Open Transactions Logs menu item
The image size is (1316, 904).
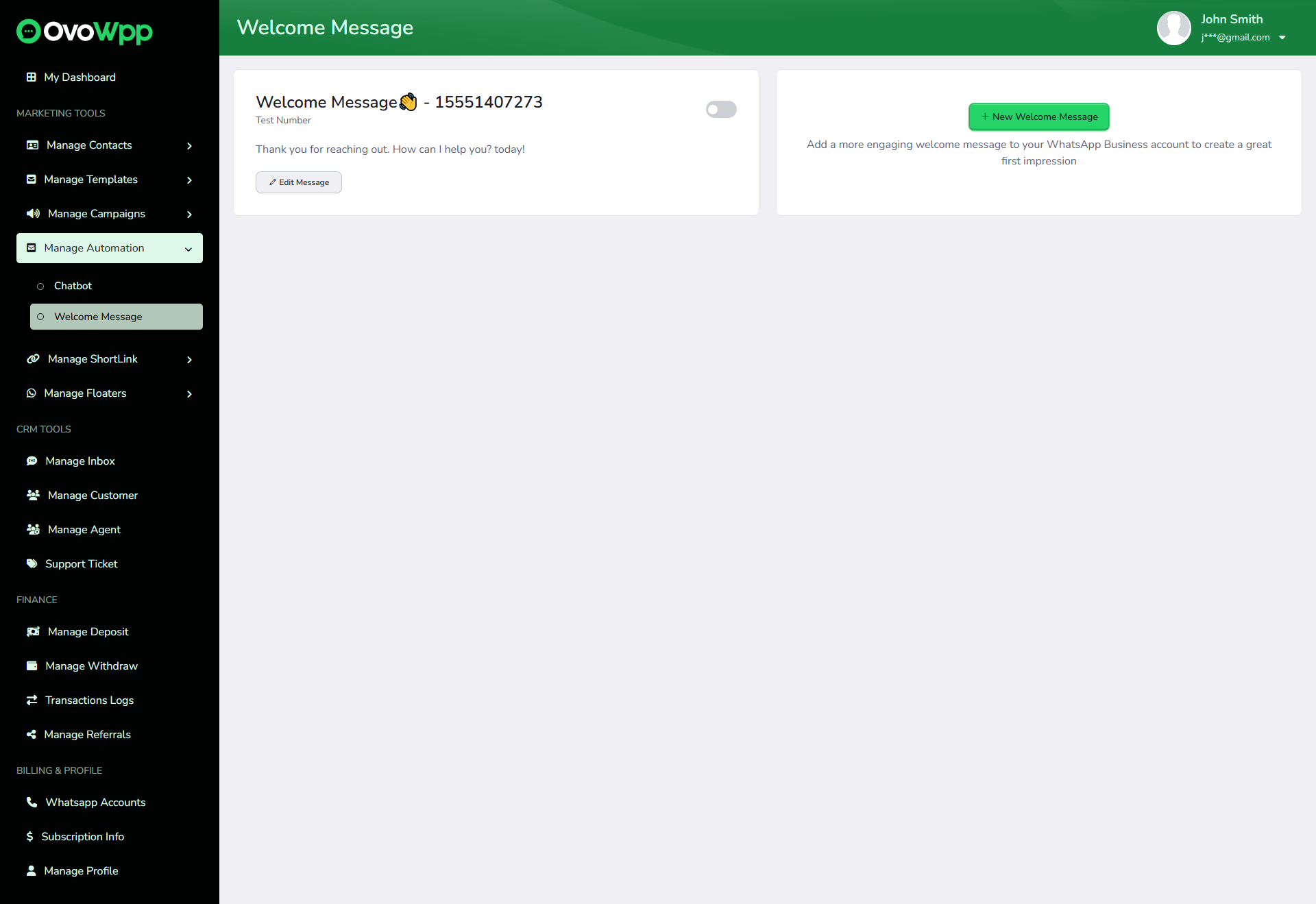pyautogui.click(x=89, y=700)
